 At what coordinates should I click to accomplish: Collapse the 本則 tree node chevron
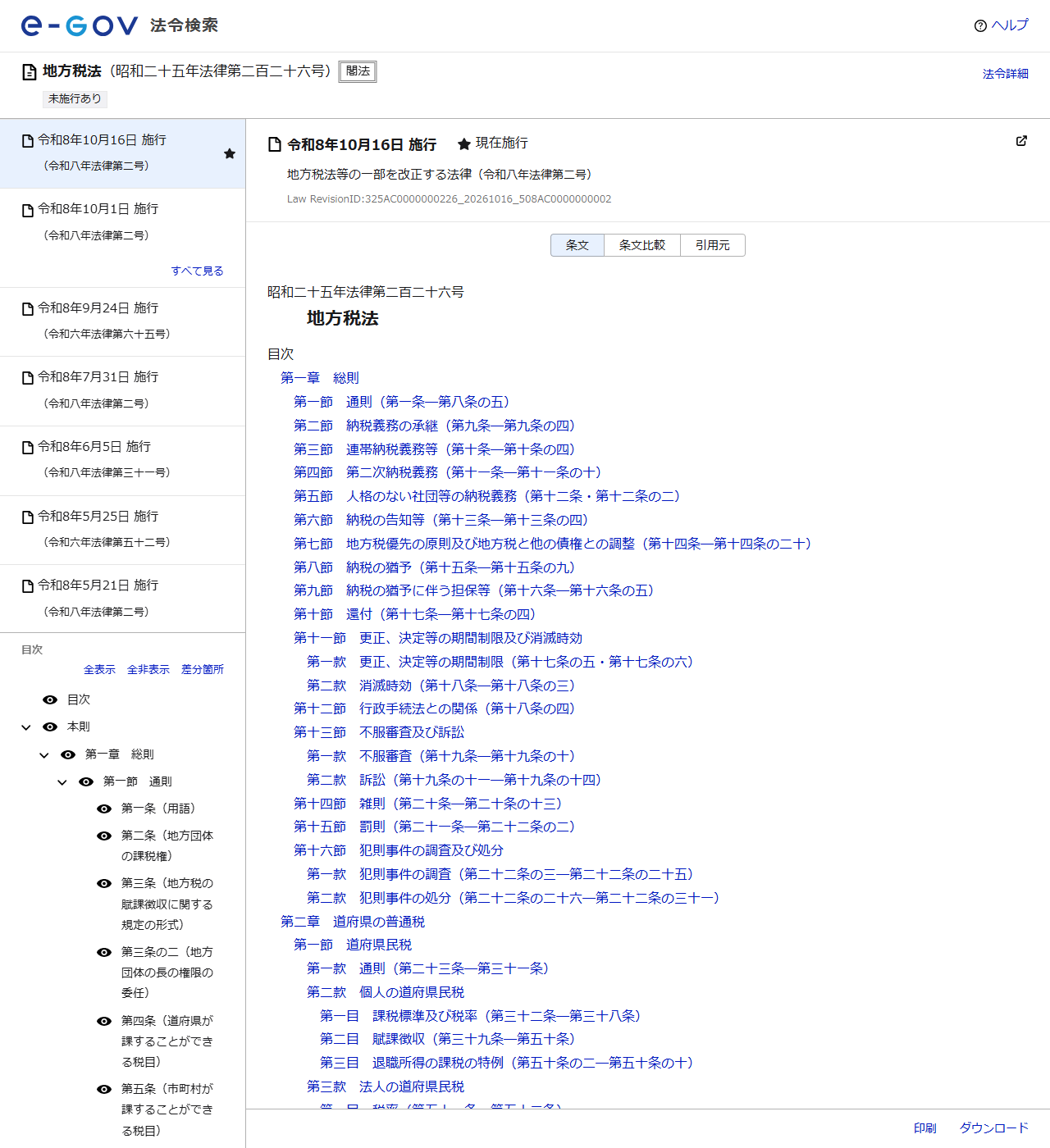tap(26, 727)
